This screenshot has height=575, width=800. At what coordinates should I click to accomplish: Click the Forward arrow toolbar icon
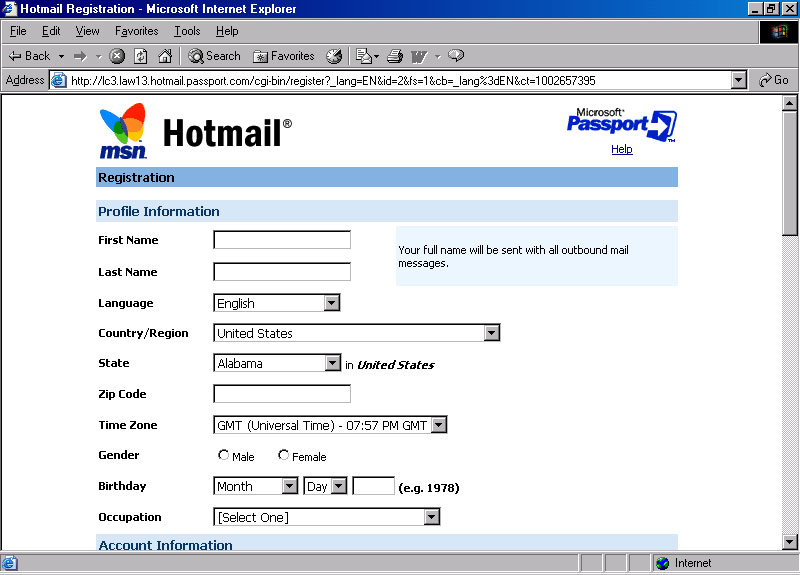pos(80,56)
